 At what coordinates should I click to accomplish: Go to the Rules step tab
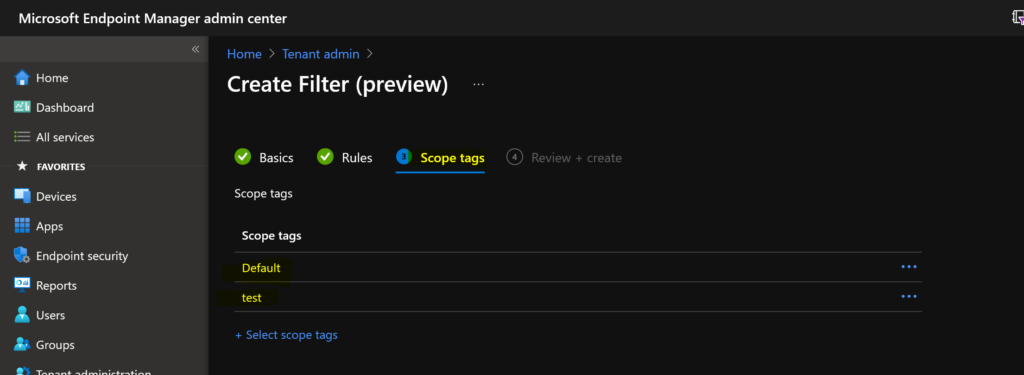tap(345, 157)
